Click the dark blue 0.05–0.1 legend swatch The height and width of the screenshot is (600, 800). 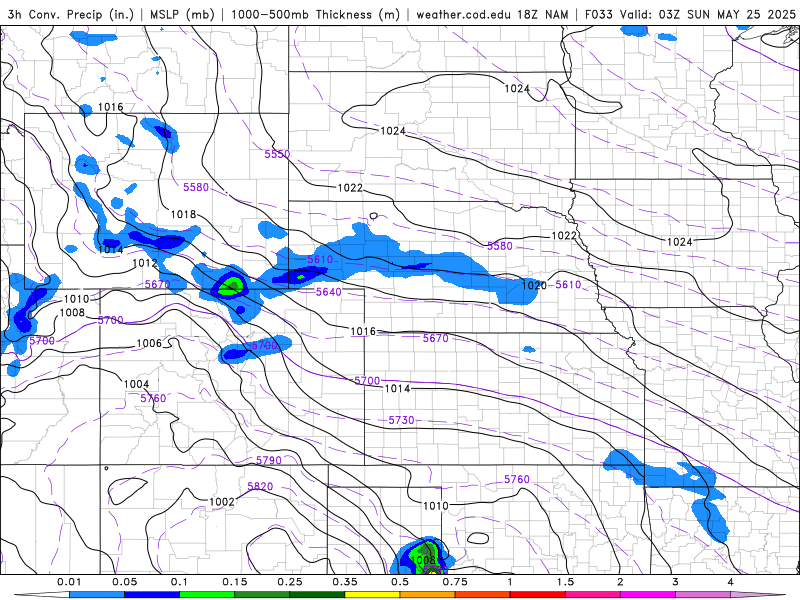point(152,595)
